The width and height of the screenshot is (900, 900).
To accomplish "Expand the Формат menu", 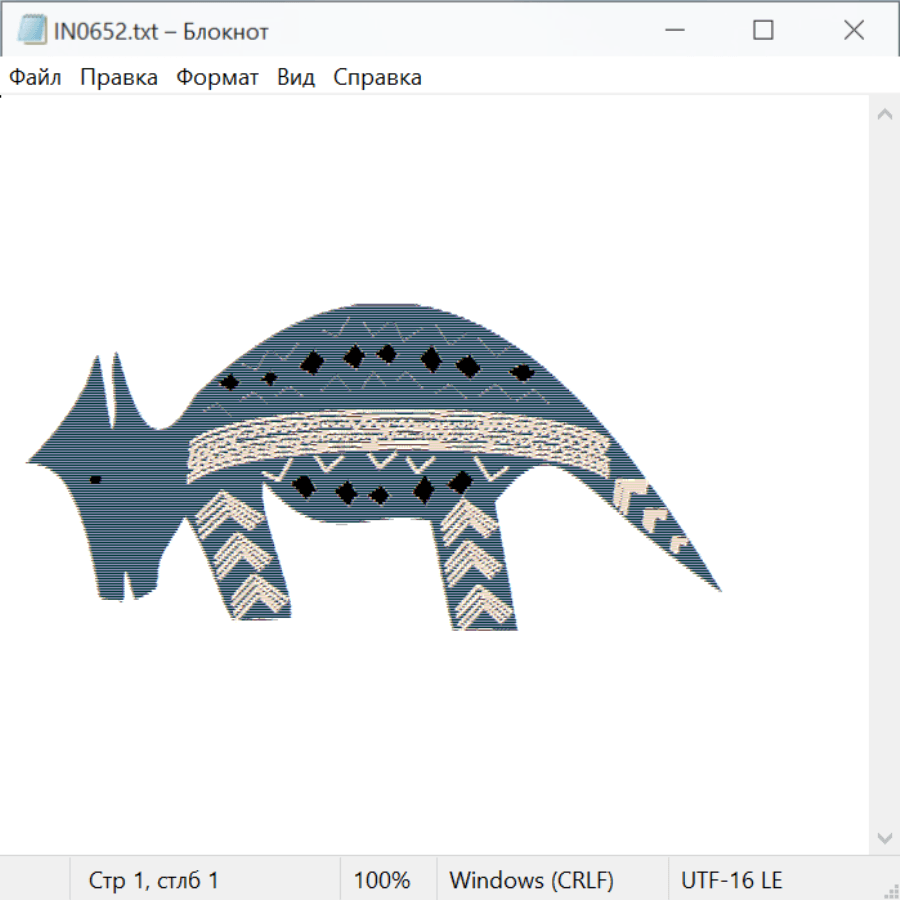I will 217,78.
